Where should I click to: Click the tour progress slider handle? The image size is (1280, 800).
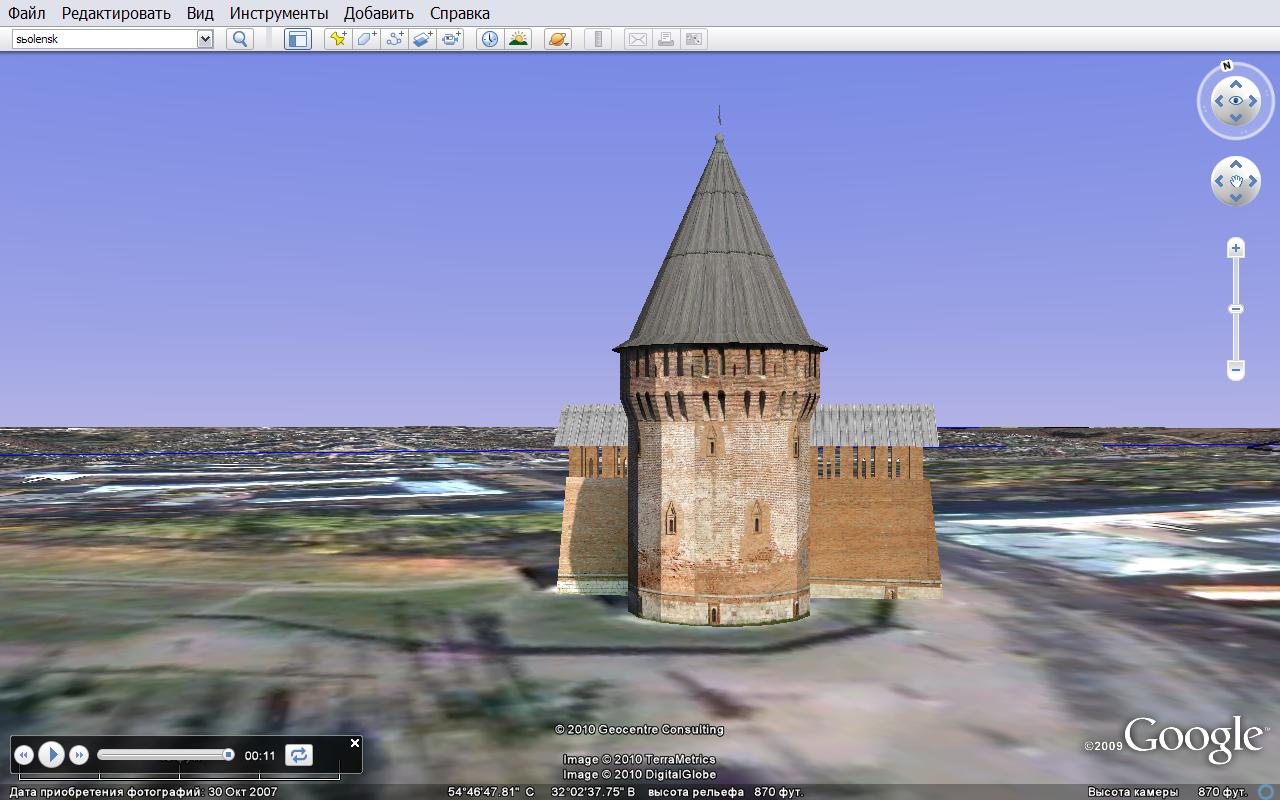pyautogui.click(x=228, y=755)
